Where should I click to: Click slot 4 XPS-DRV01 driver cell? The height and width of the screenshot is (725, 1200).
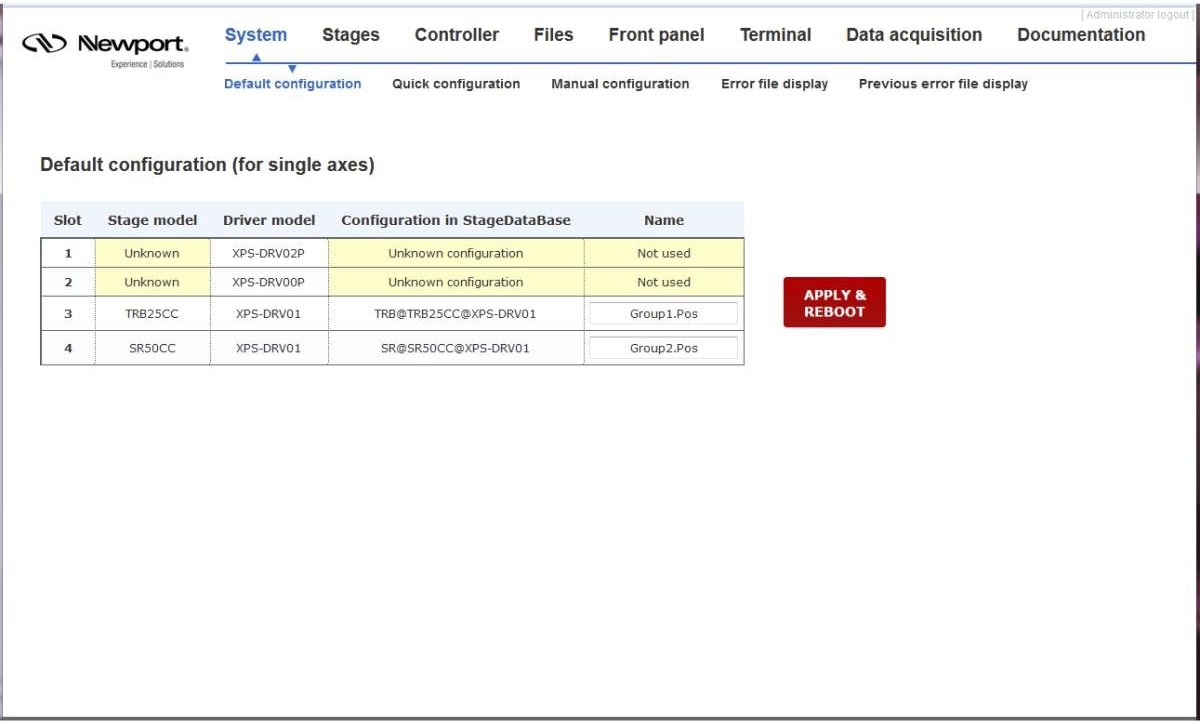click(269, 348)
